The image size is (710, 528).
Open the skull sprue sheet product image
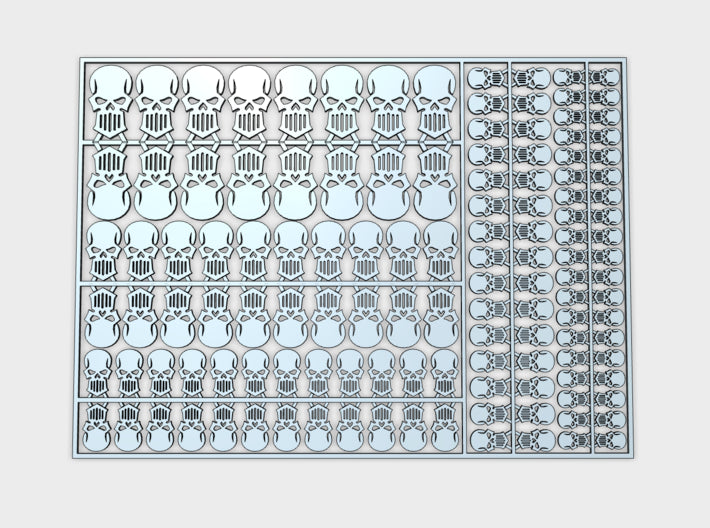353,258
